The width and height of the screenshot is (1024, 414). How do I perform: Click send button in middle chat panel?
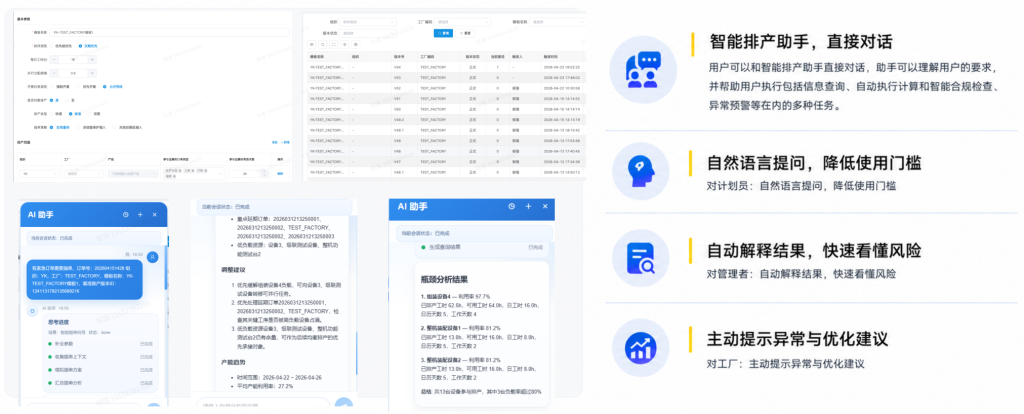(344, 404)
